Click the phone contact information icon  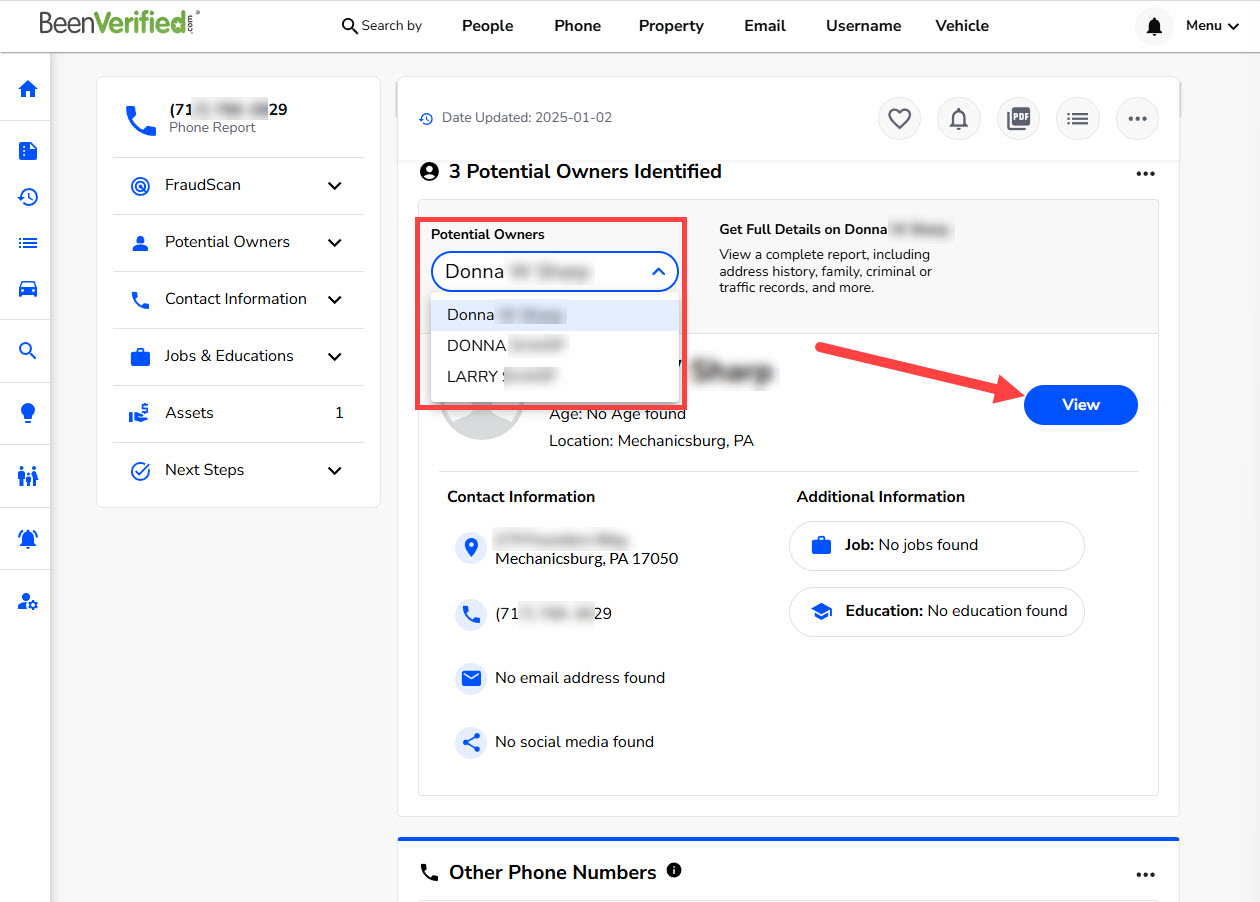point(470,614)
